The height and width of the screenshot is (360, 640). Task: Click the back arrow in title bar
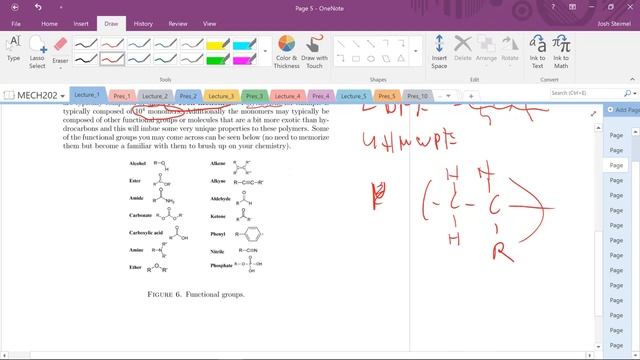pos(15,7)
